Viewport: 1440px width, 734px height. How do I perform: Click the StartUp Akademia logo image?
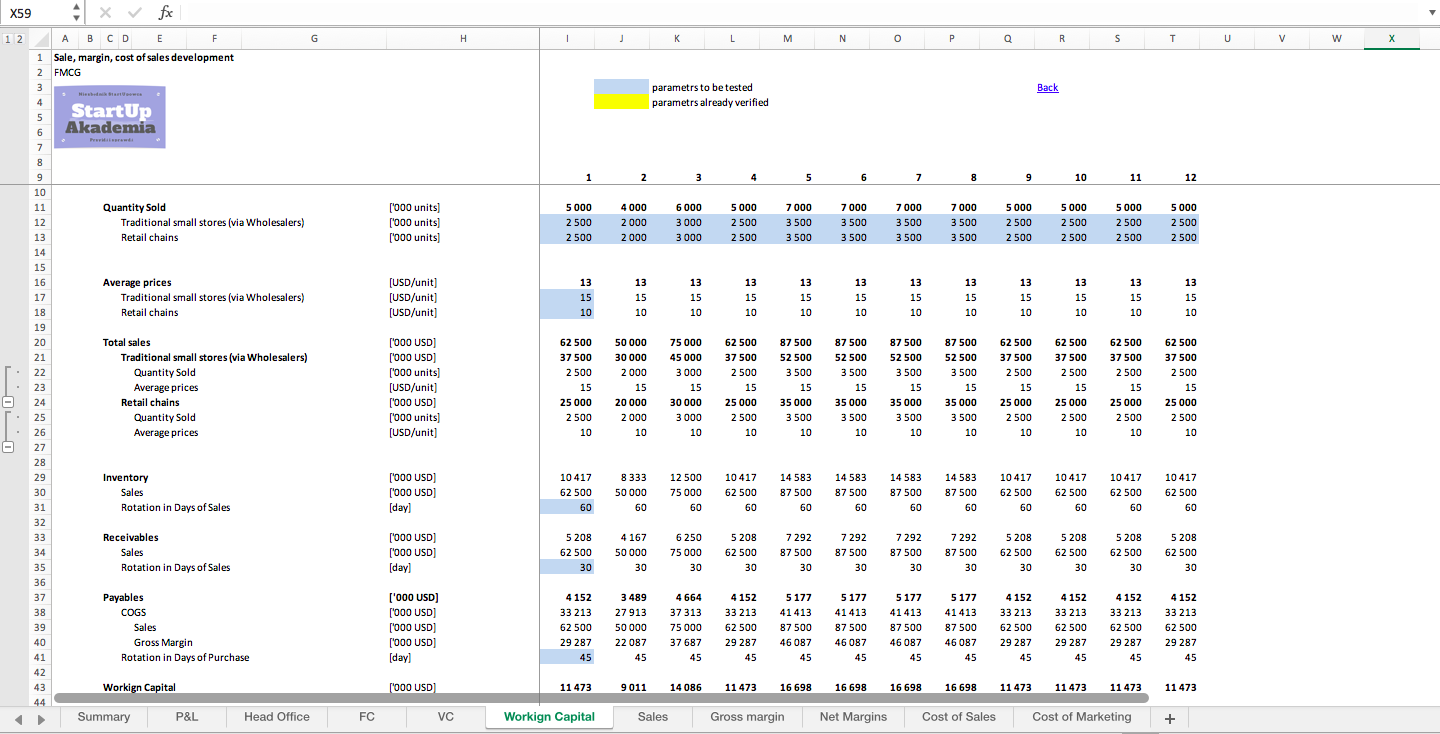pyautogui.click(x=111, y=117)
